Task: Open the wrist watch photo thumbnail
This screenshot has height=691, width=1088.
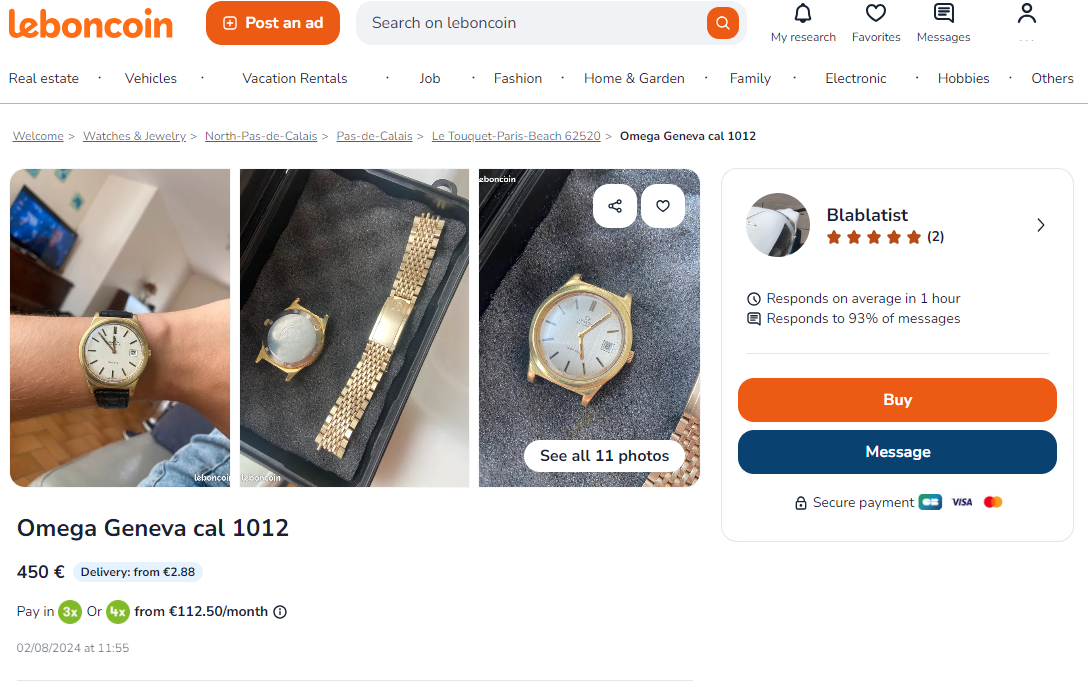Action: (120, 328)
